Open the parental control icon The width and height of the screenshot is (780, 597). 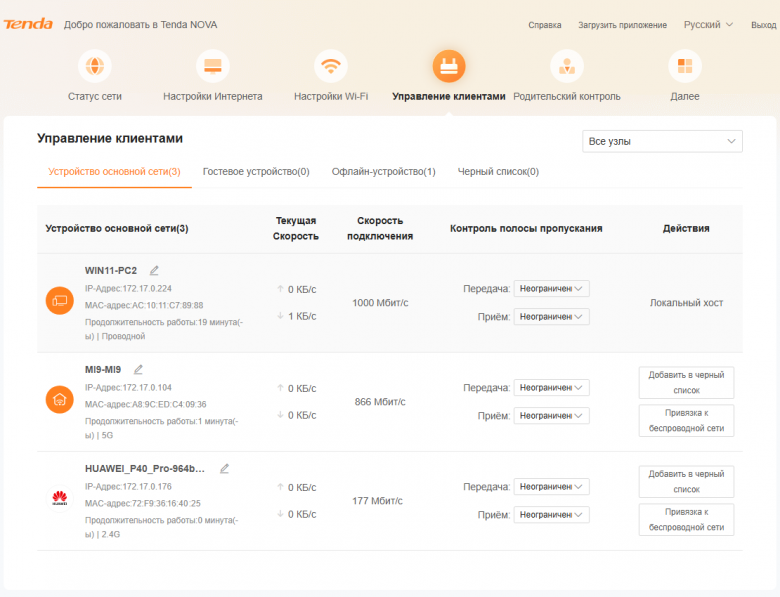(566, 67)
